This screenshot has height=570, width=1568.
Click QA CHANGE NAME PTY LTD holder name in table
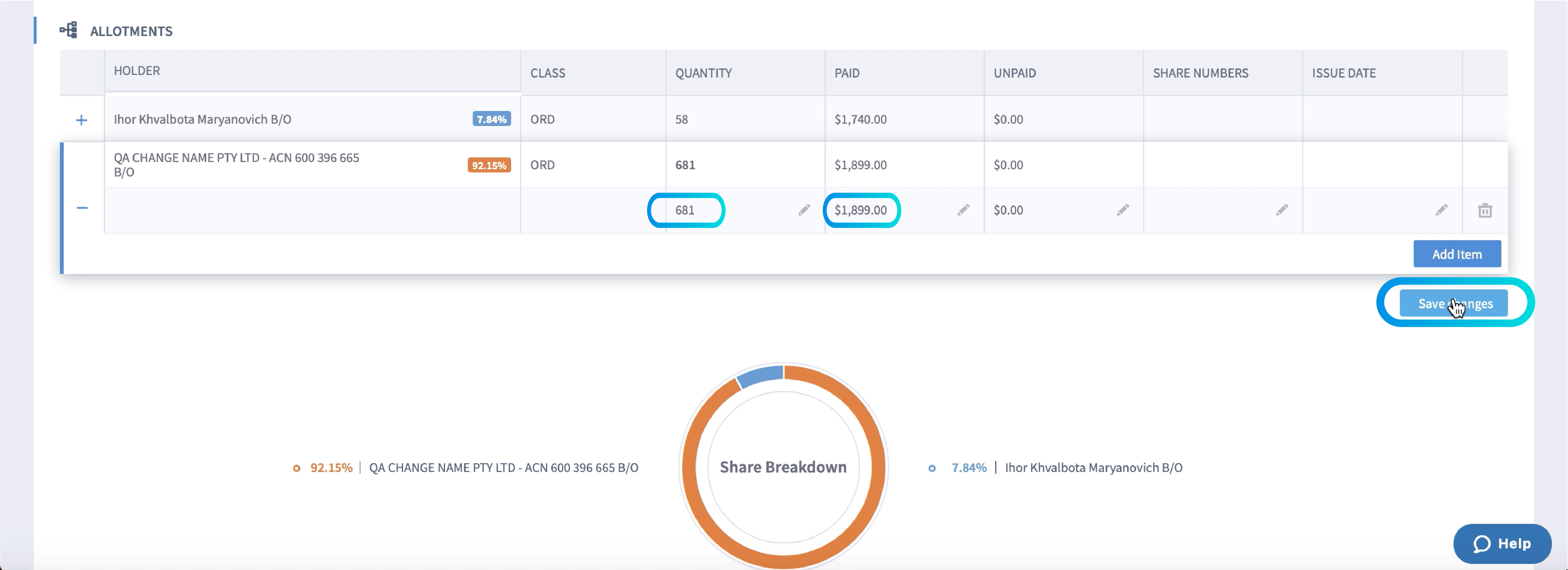coord(236,164)
